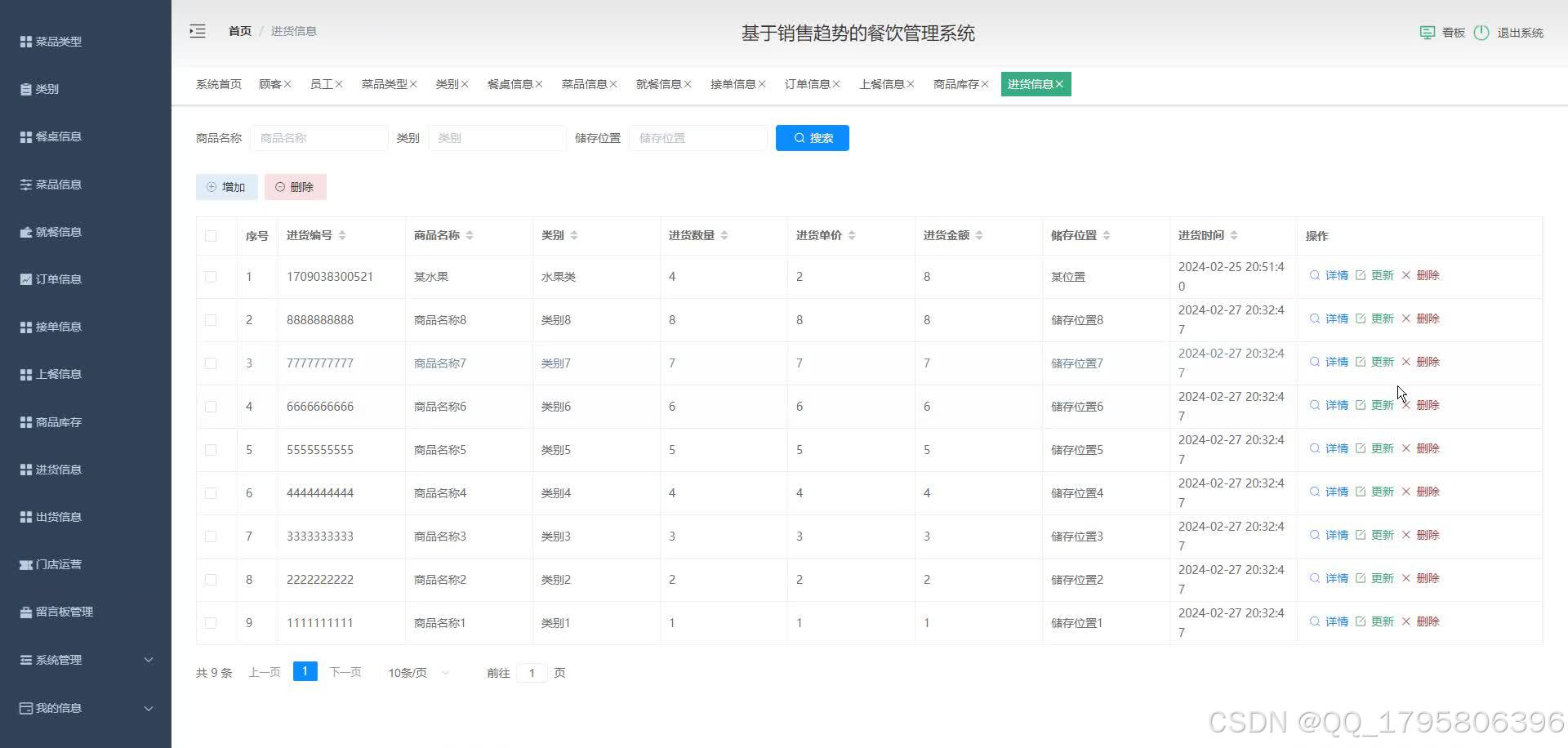Image resolution: width=1568 pixels, height=748 pixels.
Task: Close the 员工 tab with its X
Action: (339, 84)
